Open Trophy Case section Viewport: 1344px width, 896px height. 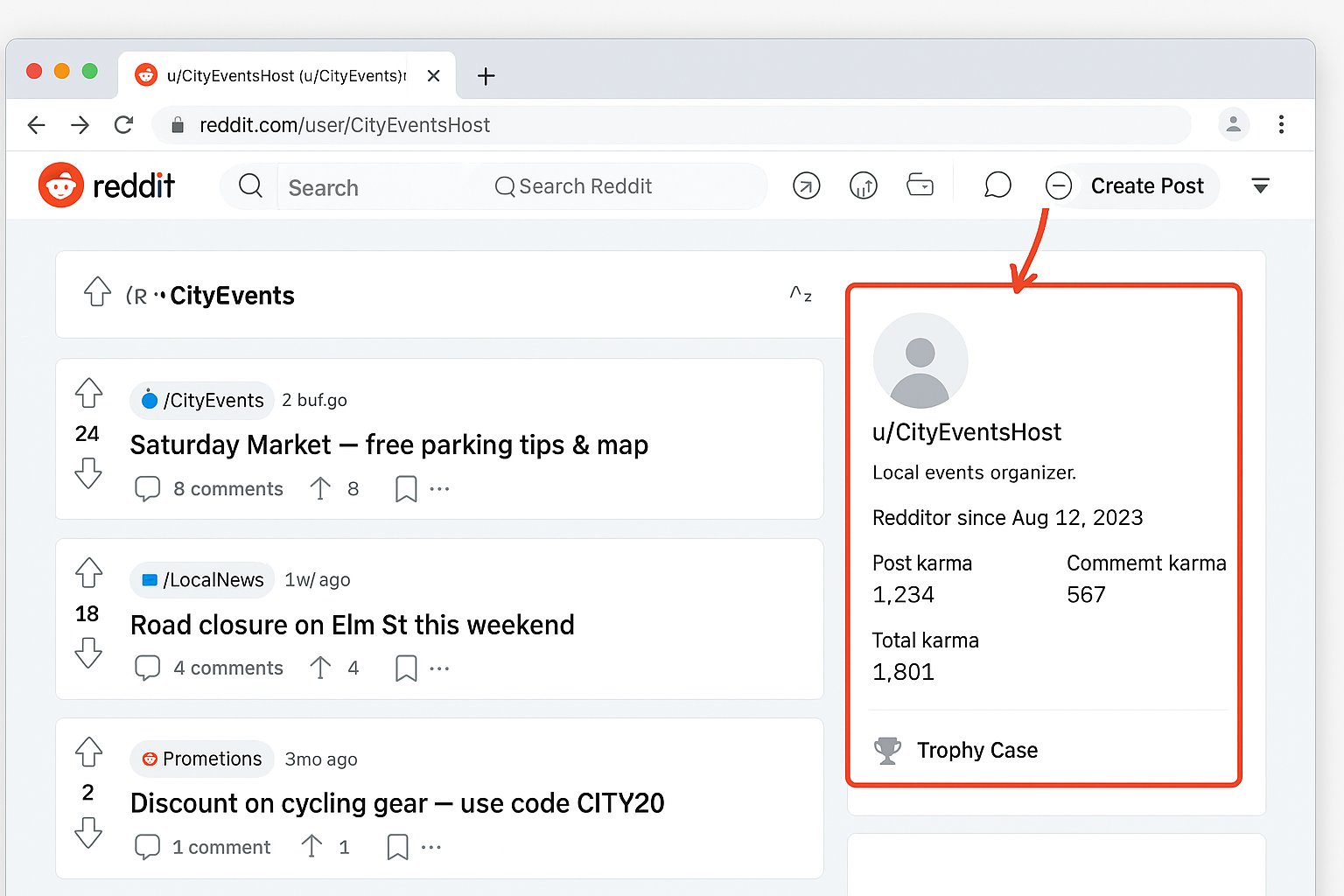pos(977,751)
